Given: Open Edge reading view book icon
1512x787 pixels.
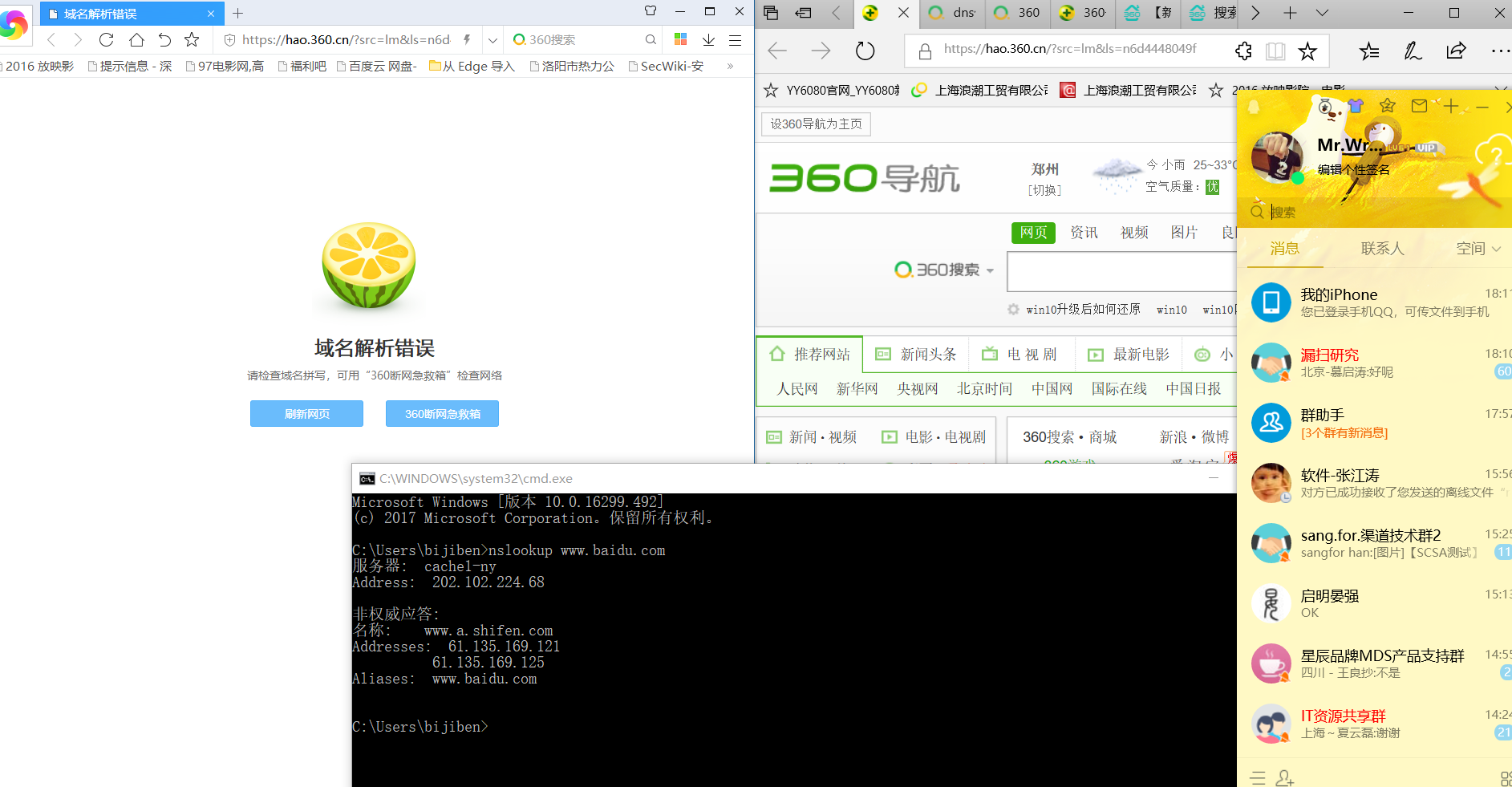Looking at the screenshot, I should [x=1275, y=51].
